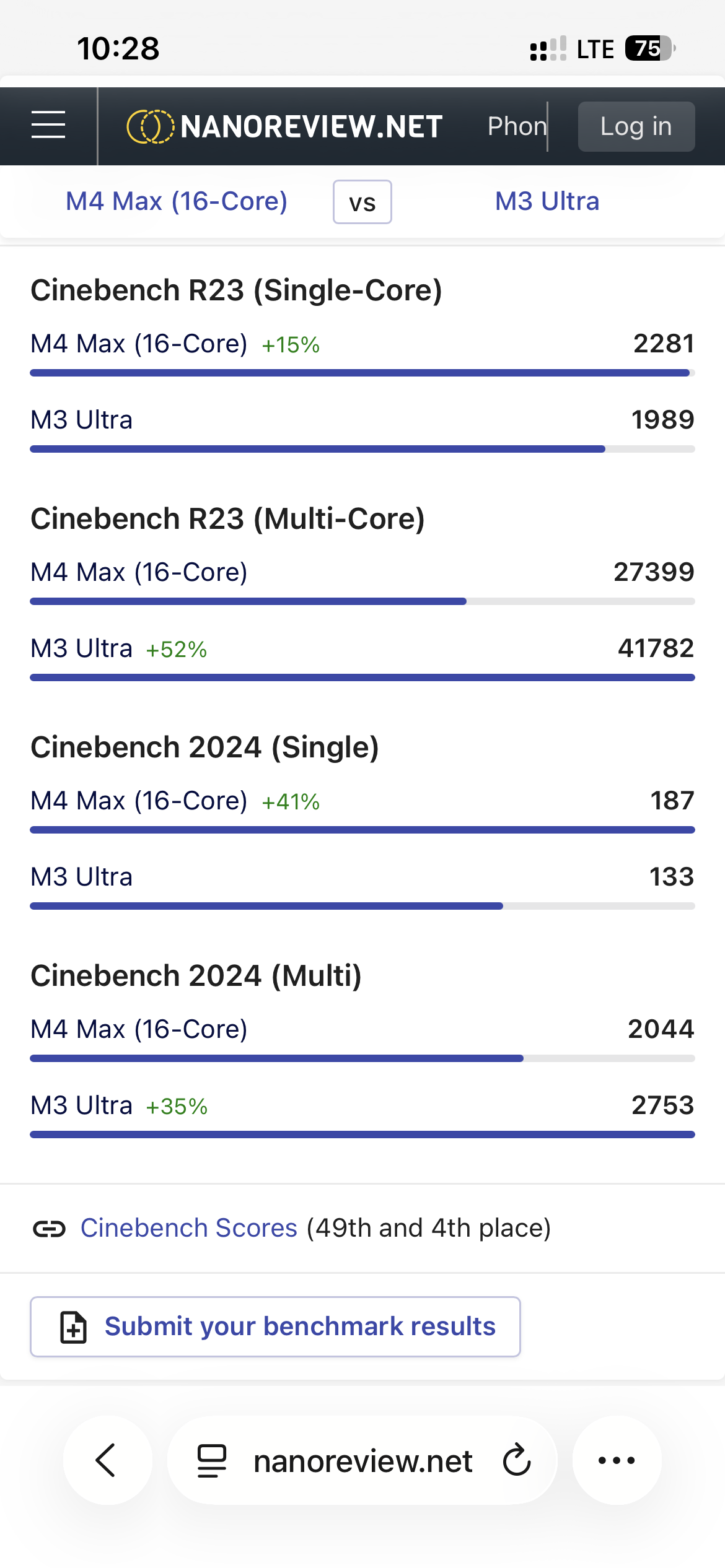
Task: Click the NanoReview logo icon
Action: tap(150, 126)
